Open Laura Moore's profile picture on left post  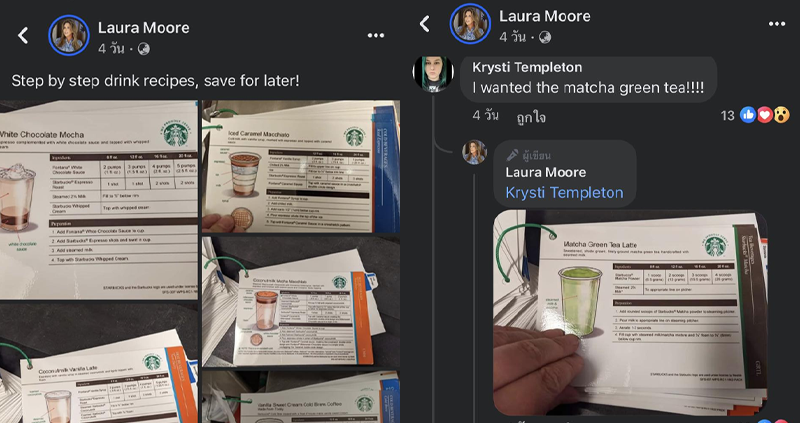[69, 35]
